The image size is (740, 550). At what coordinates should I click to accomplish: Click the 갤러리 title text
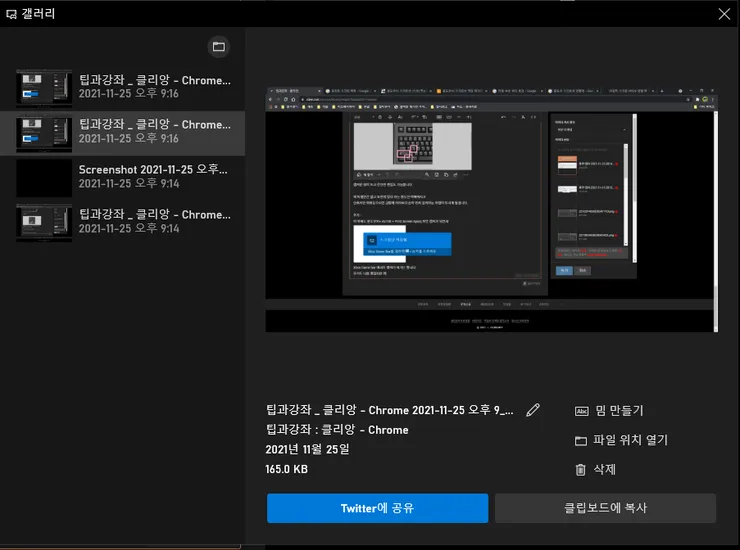coord(38,14)
